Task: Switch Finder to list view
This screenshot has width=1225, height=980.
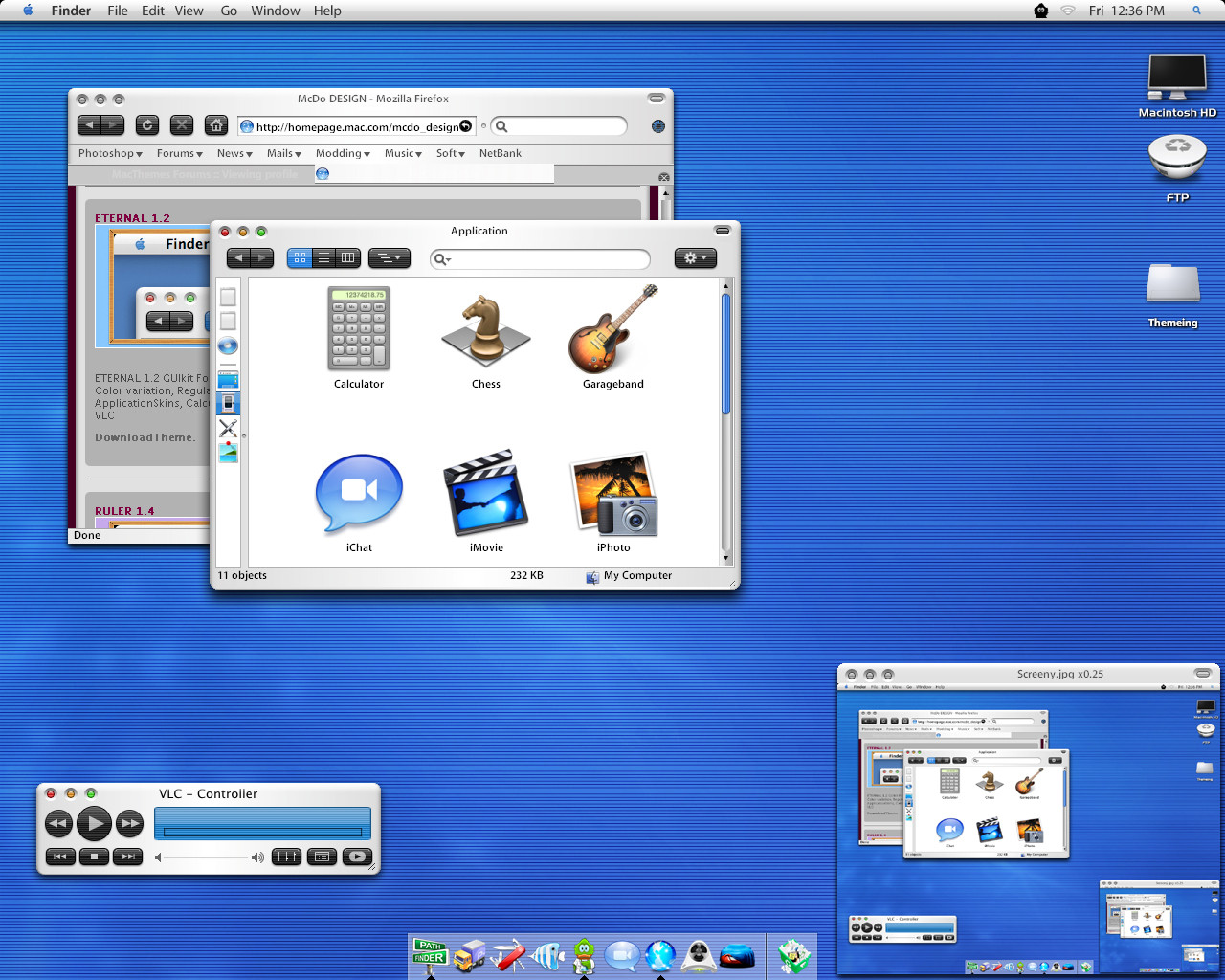Action: (323, 257)
